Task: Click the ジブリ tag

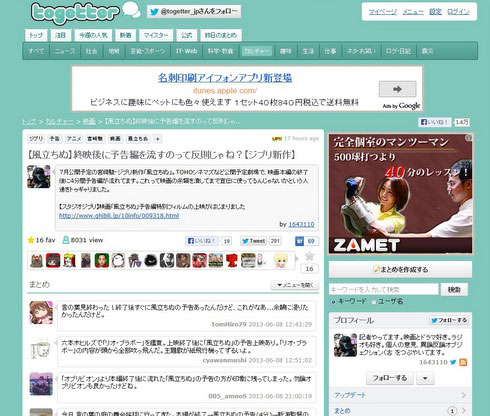Action: [x=36, y=139]
